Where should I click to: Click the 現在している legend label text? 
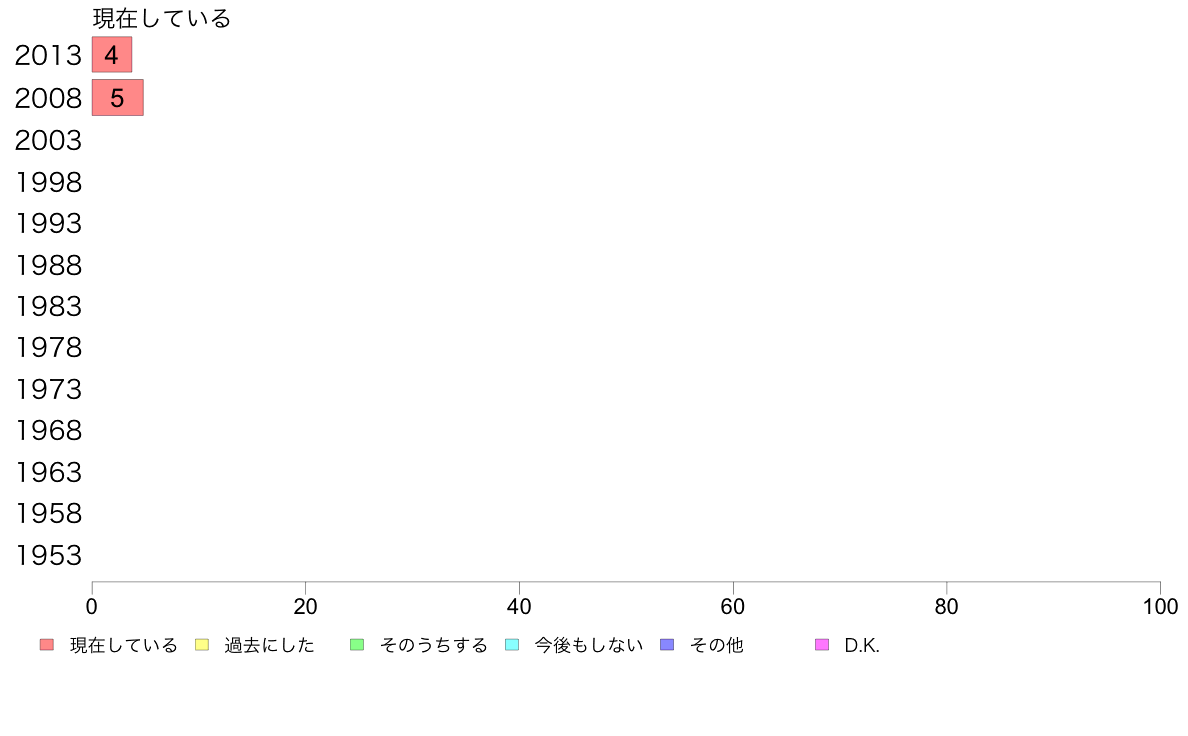[123, 645]
